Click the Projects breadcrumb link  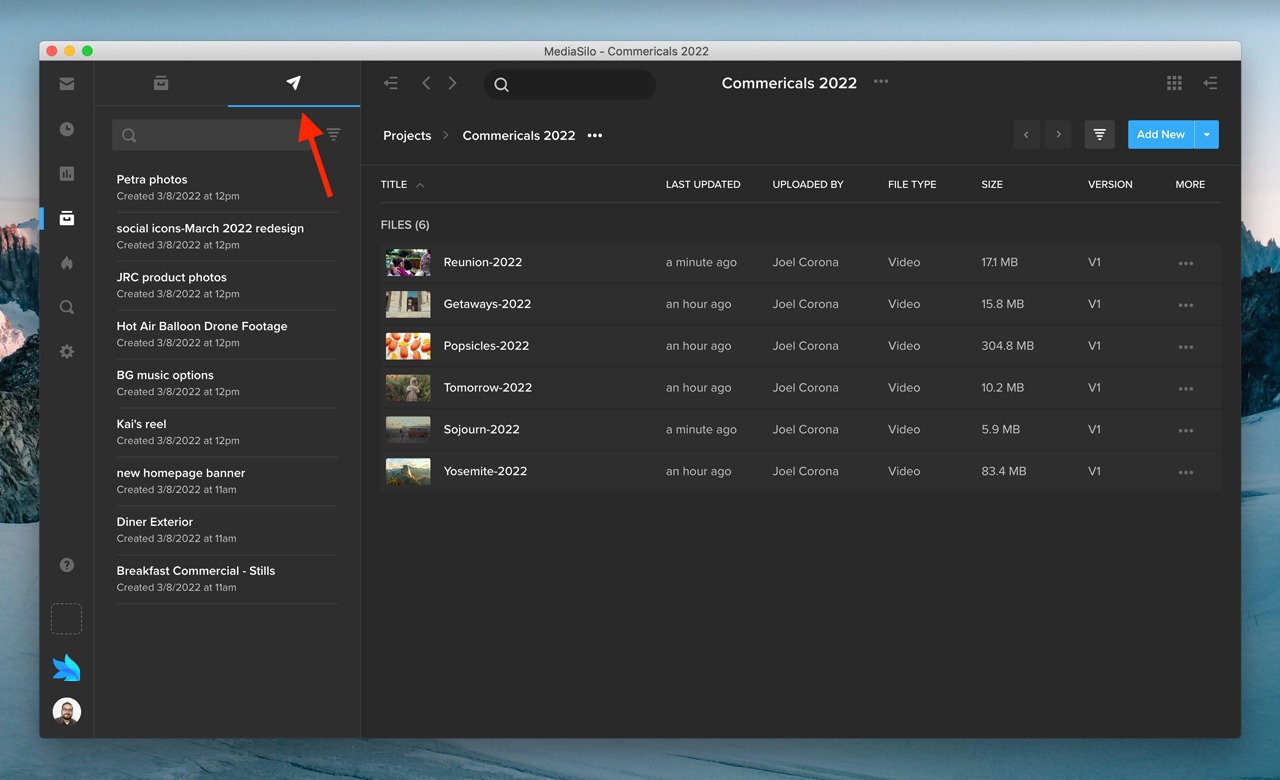click(x=407, y=135)
